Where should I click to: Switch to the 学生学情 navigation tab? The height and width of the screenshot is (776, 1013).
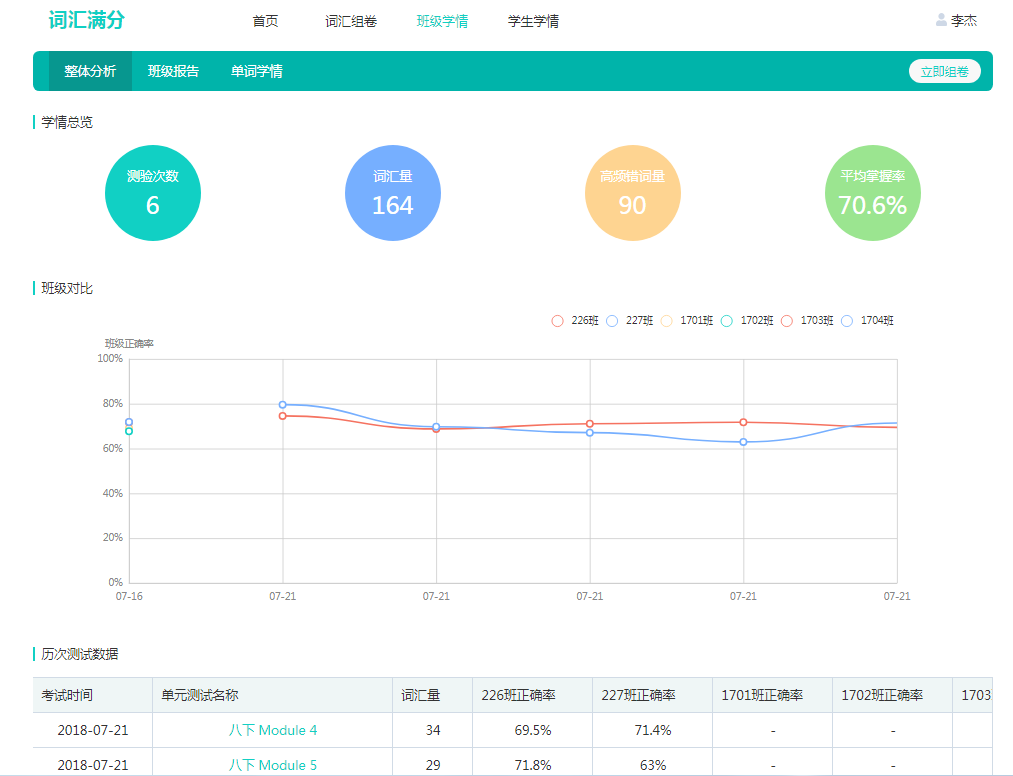534,21
